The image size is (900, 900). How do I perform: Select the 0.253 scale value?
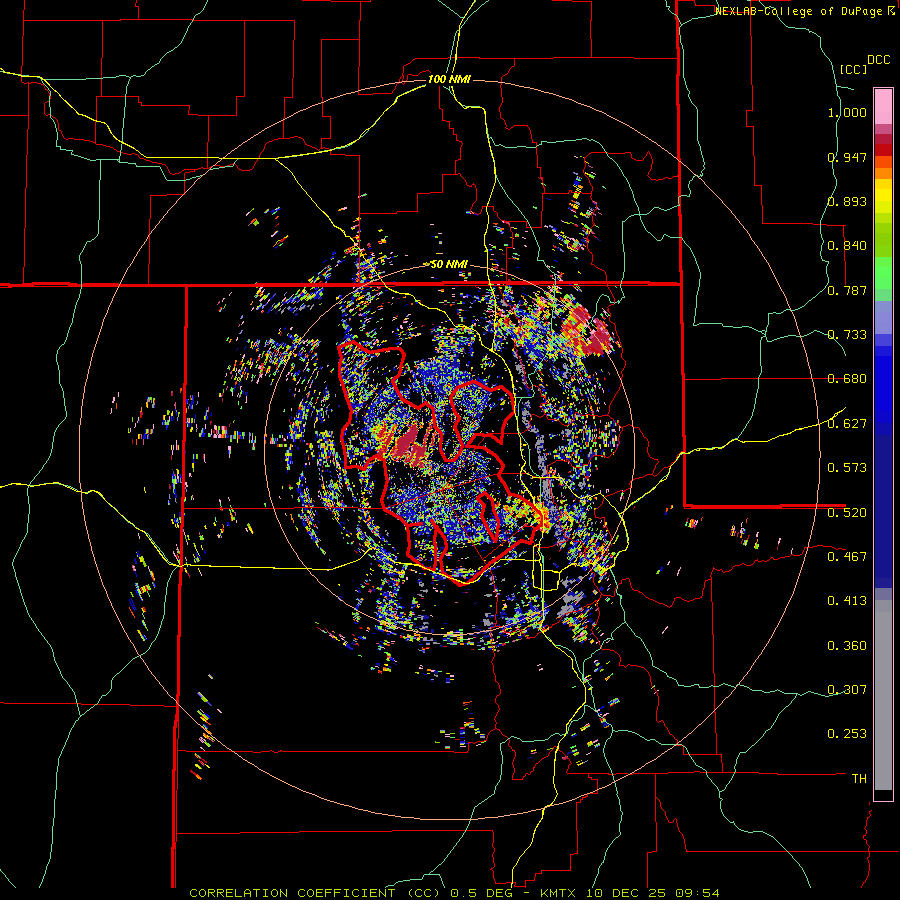coord(847,734)
